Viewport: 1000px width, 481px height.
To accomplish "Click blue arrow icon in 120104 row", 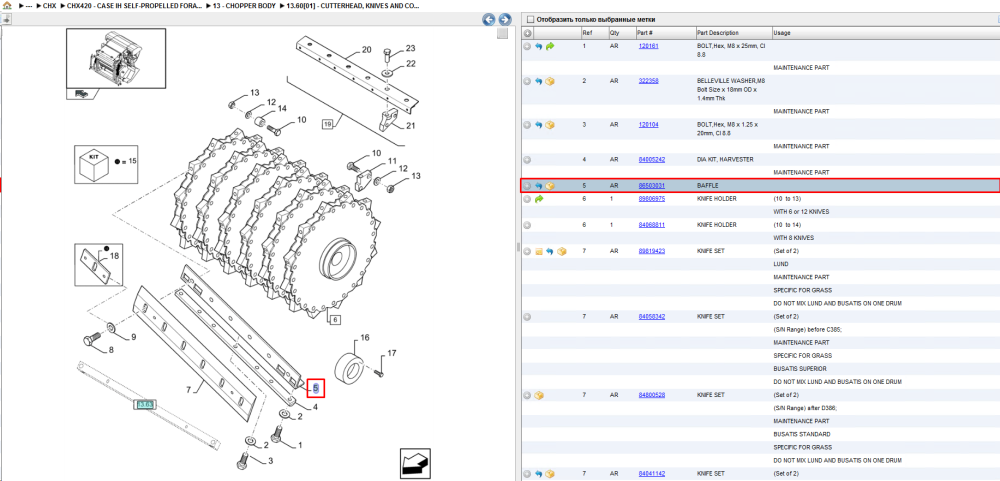I will coord(538,125).
